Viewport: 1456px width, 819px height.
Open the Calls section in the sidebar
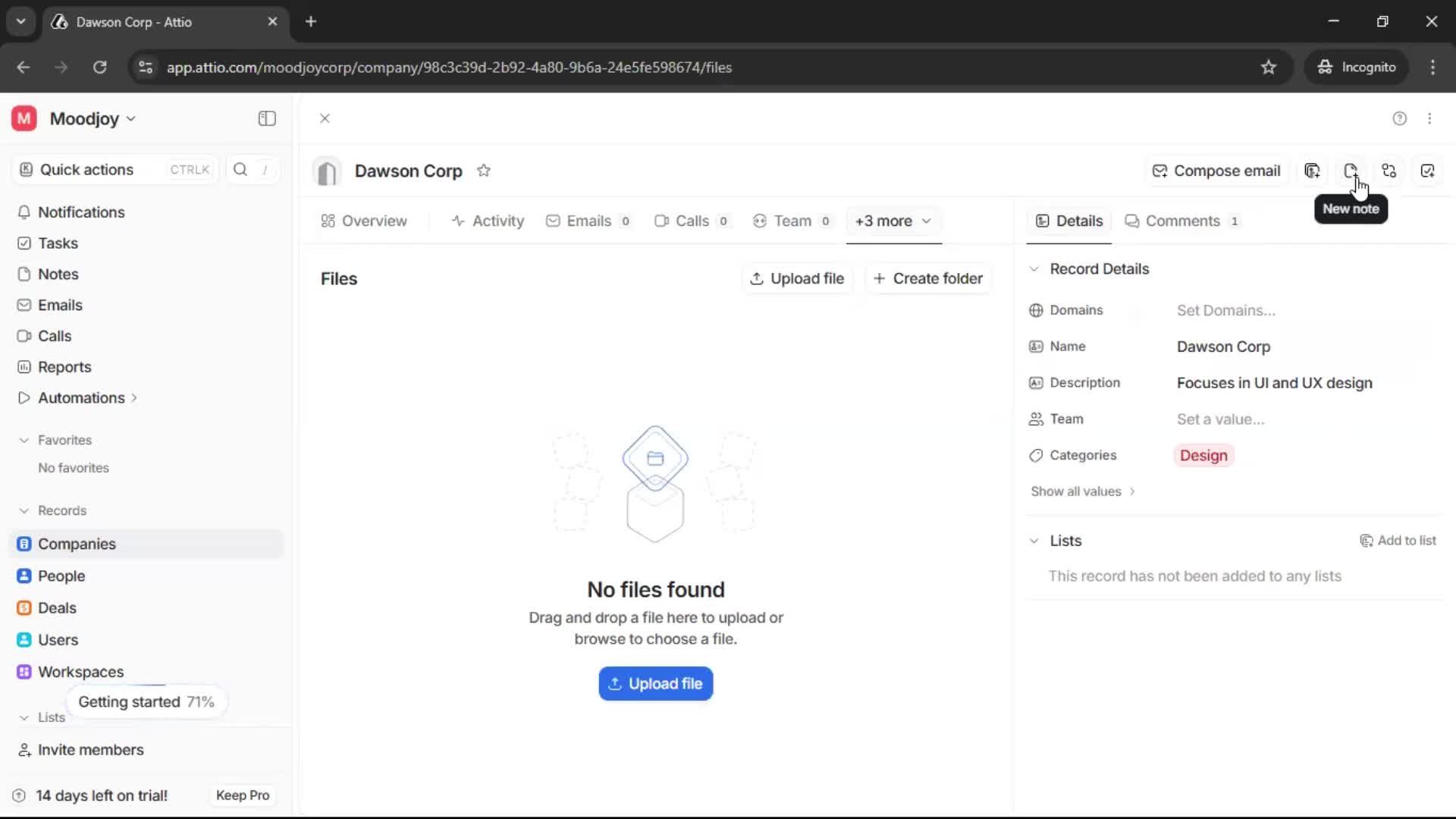coord(53,336)
